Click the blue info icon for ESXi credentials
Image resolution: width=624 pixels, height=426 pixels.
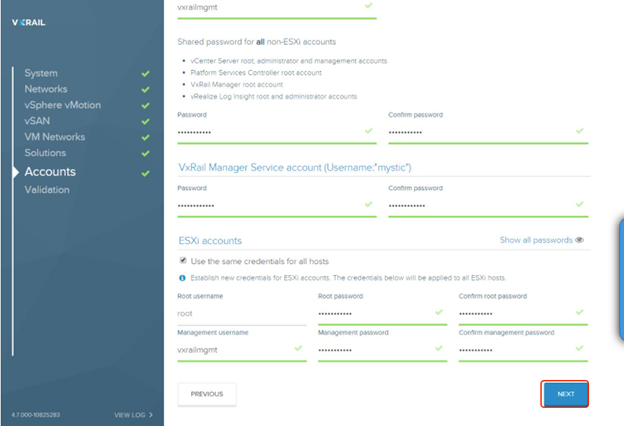pyautogui.click(x=182, y=278)
